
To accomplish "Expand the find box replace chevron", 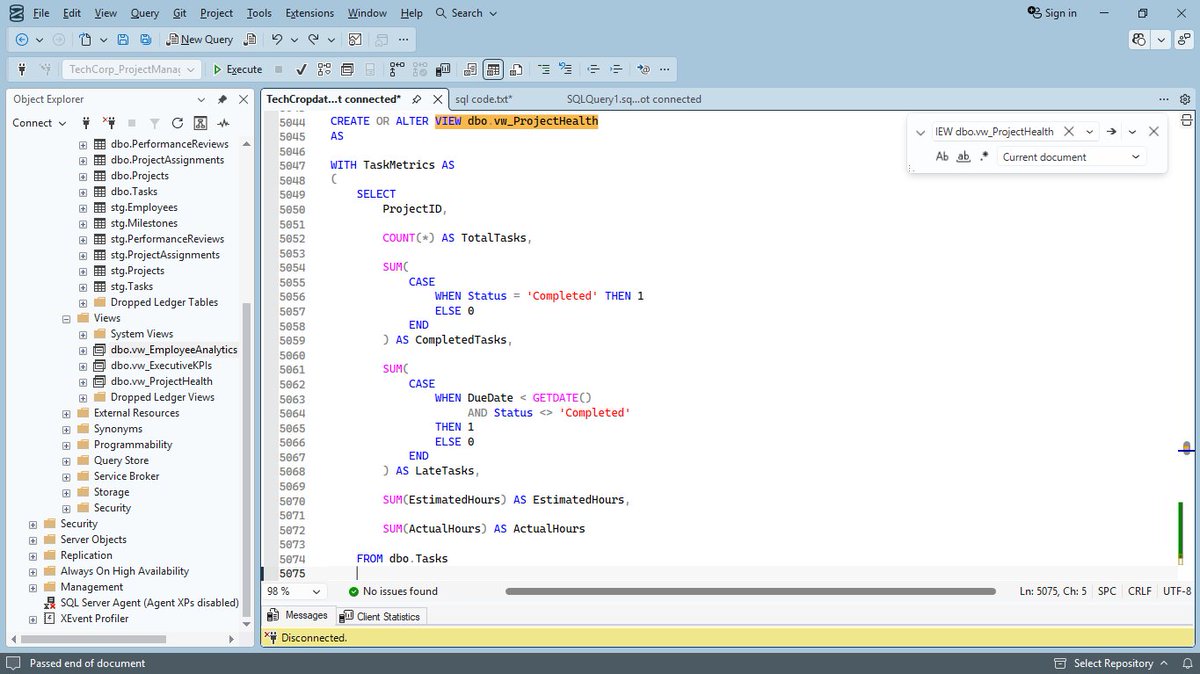I will point(920,131).
